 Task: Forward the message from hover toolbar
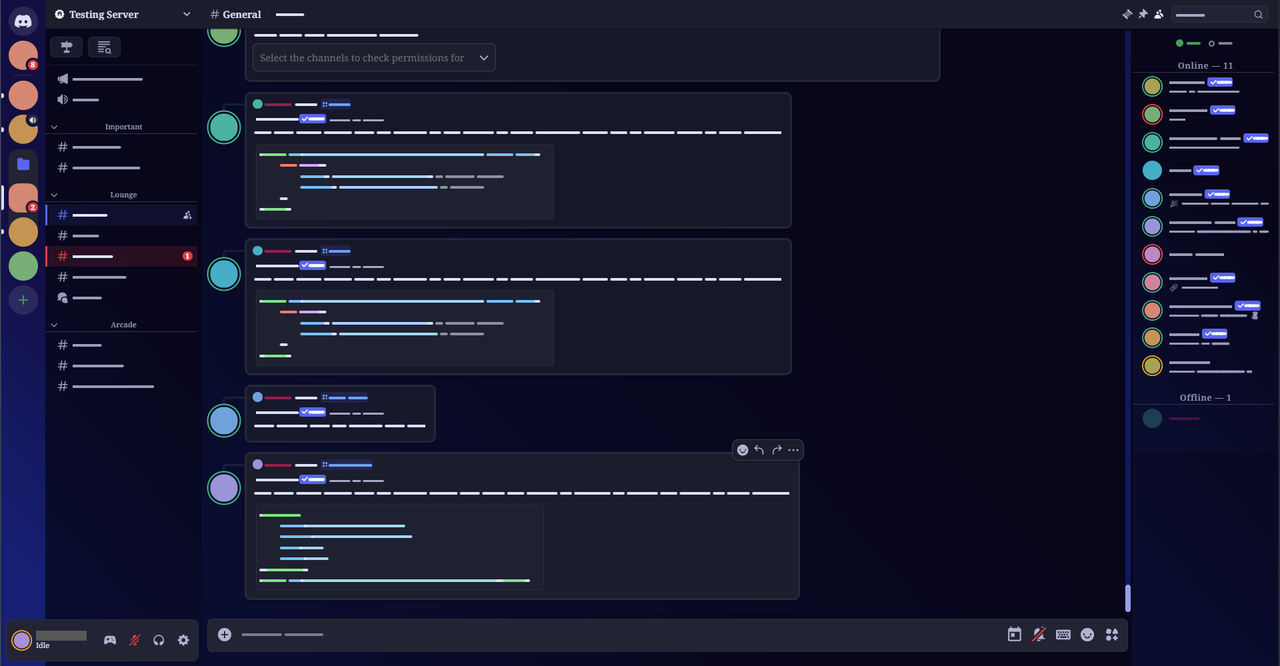point(776,450)
